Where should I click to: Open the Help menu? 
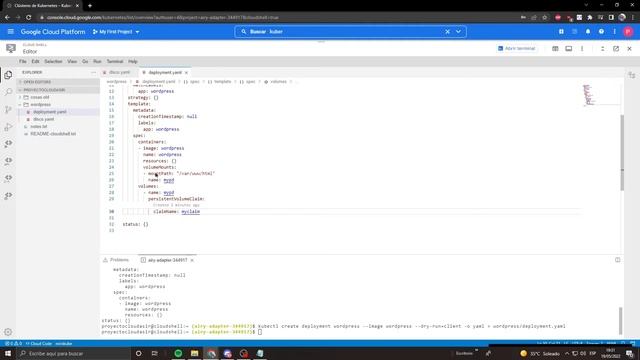click(133, 61)
